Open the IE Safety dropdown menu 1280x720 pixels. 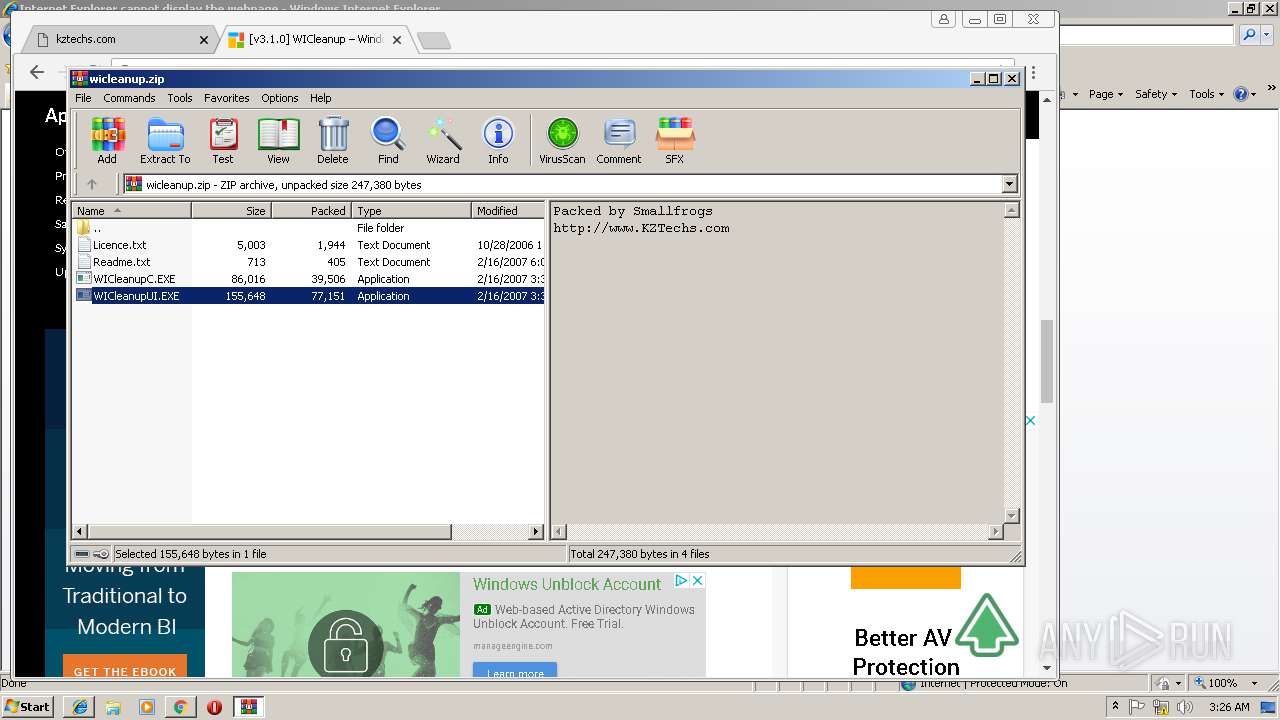click(1156, 94)
